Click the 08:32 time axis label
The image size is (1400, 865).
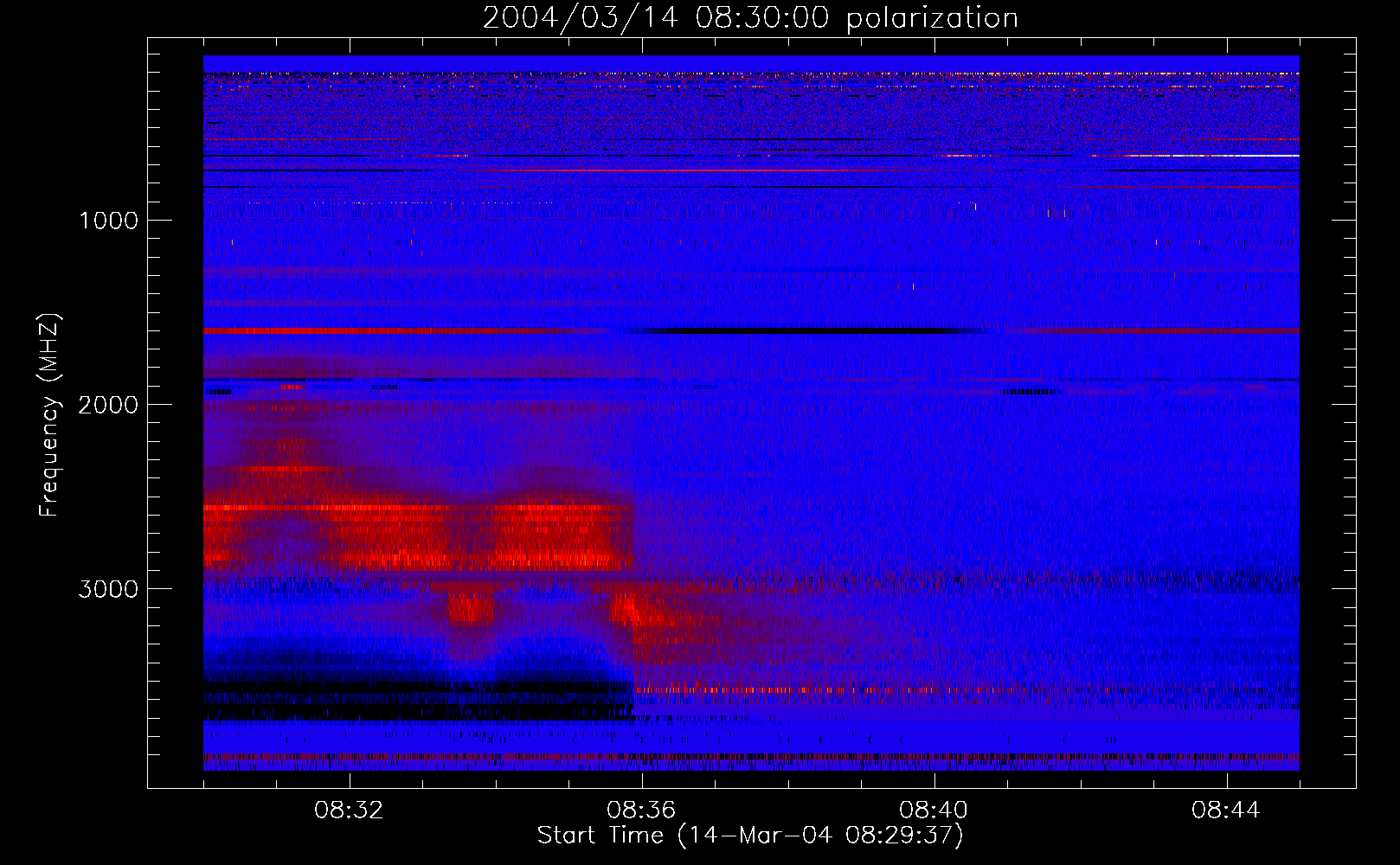pyautogui.click(x=350, y=810)
